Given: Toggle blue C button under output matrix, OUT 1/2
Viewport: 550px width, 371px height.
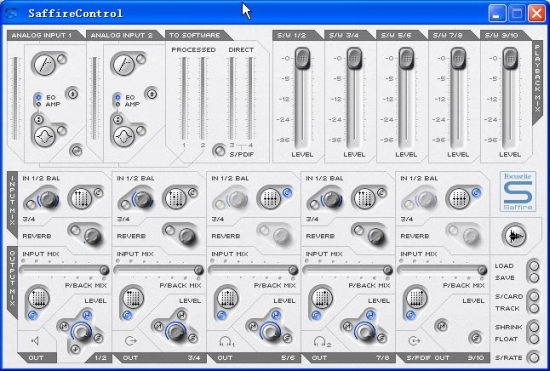Looking at the screenshot, I should (32, 316).
